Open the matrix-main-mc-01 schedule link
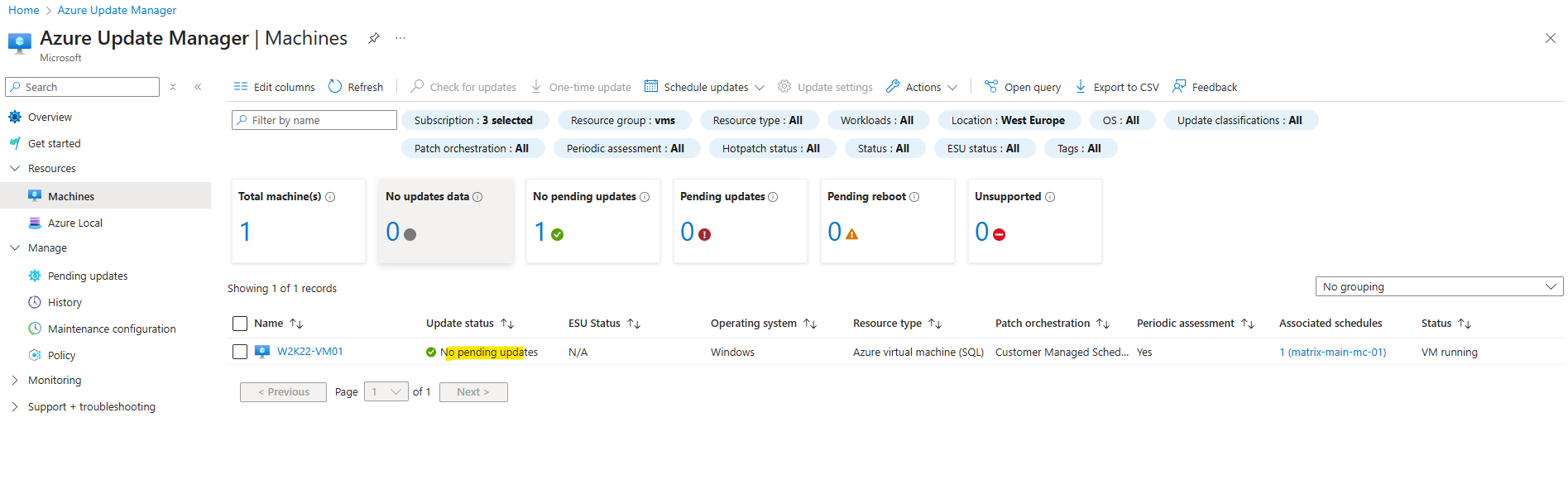The image size is (1568, 499). tap(1333, 353)
